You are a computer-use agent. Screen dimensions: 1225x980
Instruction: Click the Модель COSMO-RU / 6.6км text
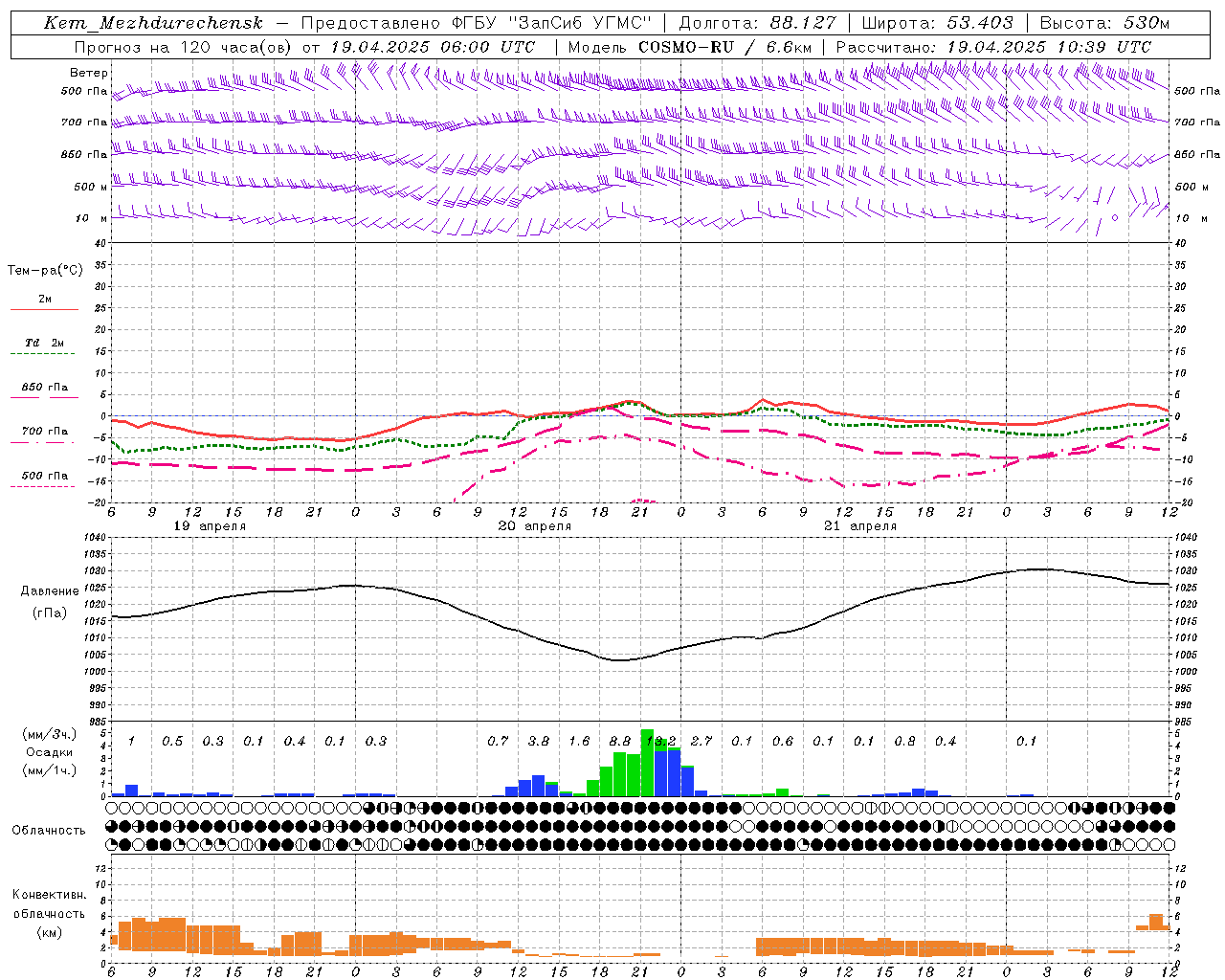pyautogui.click(x=689, y=46)
